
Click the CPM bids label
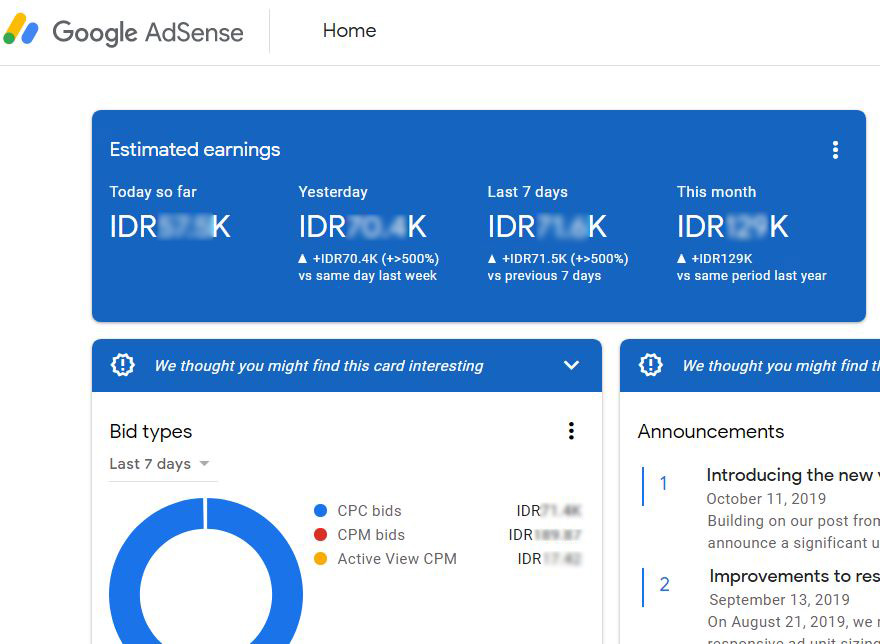pyautogui.click(x=371, y=535)
